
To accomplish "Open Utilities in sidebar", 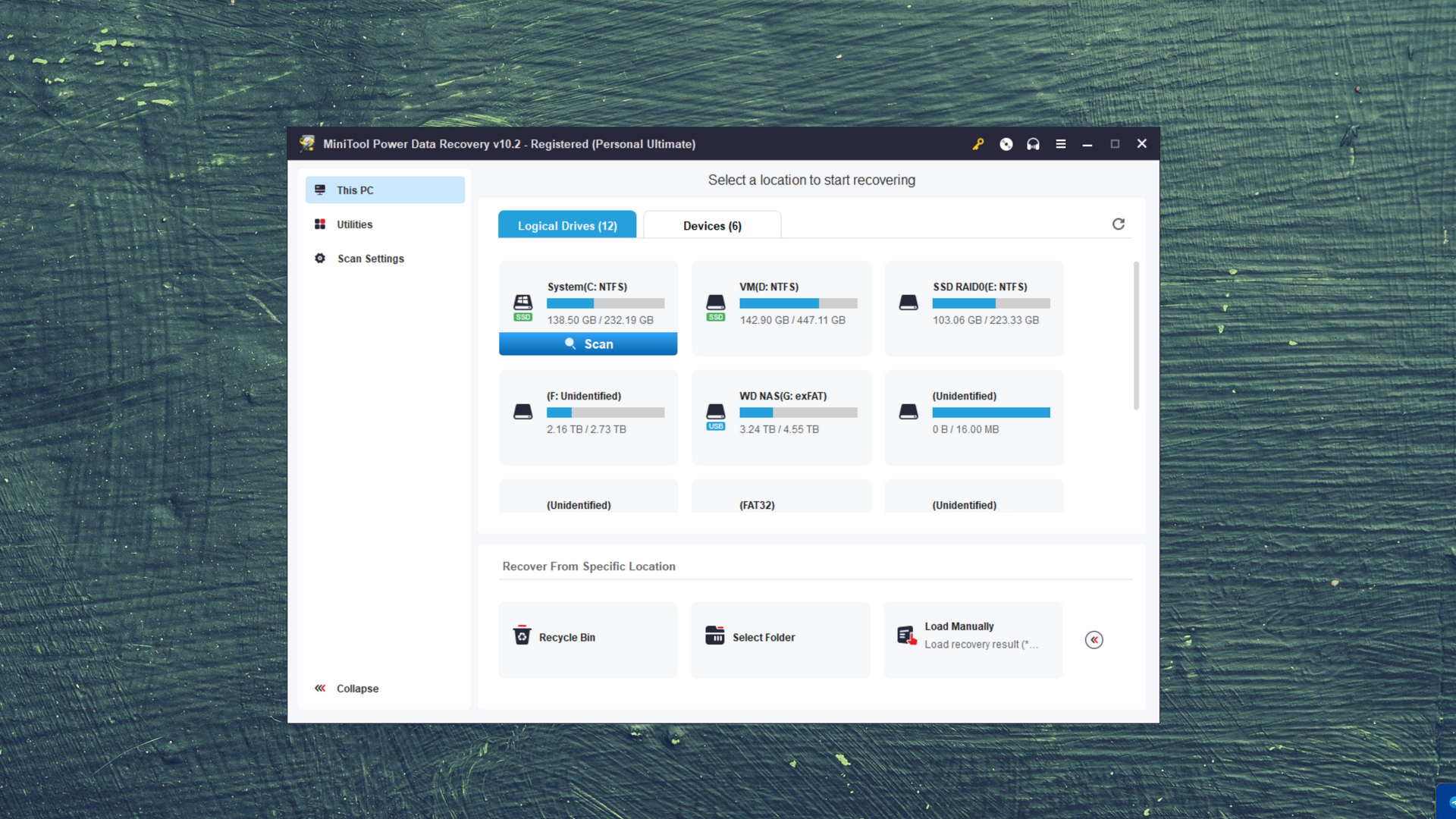I will (385, 224).
